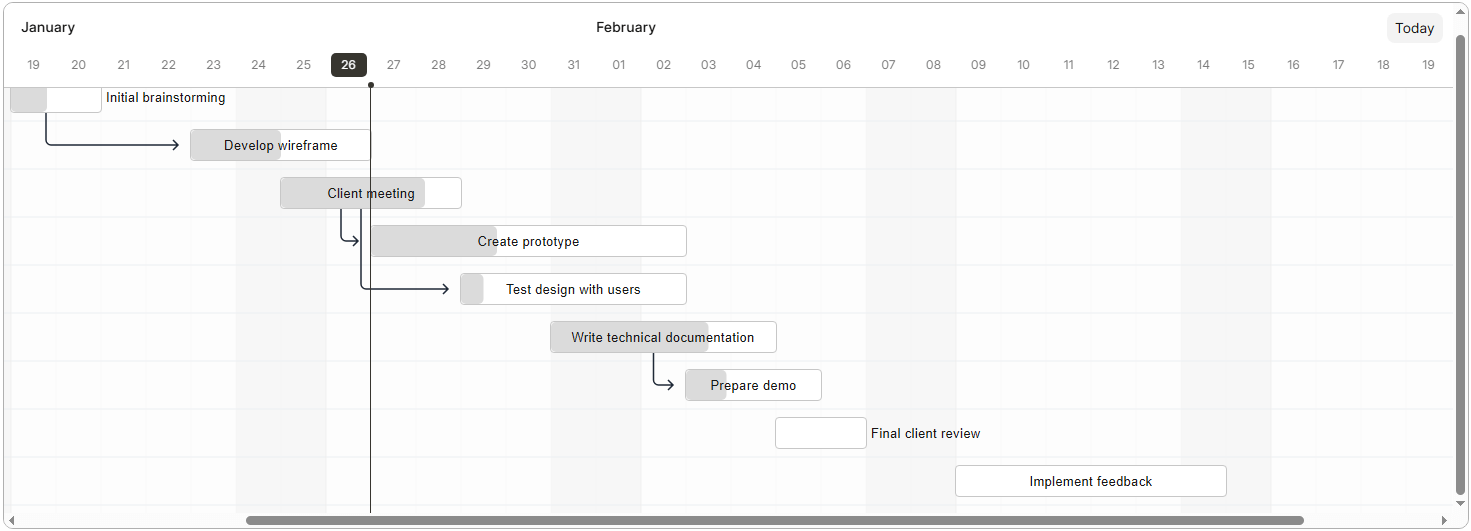Open the Write technical documentation task

click(x=663, y=337)
